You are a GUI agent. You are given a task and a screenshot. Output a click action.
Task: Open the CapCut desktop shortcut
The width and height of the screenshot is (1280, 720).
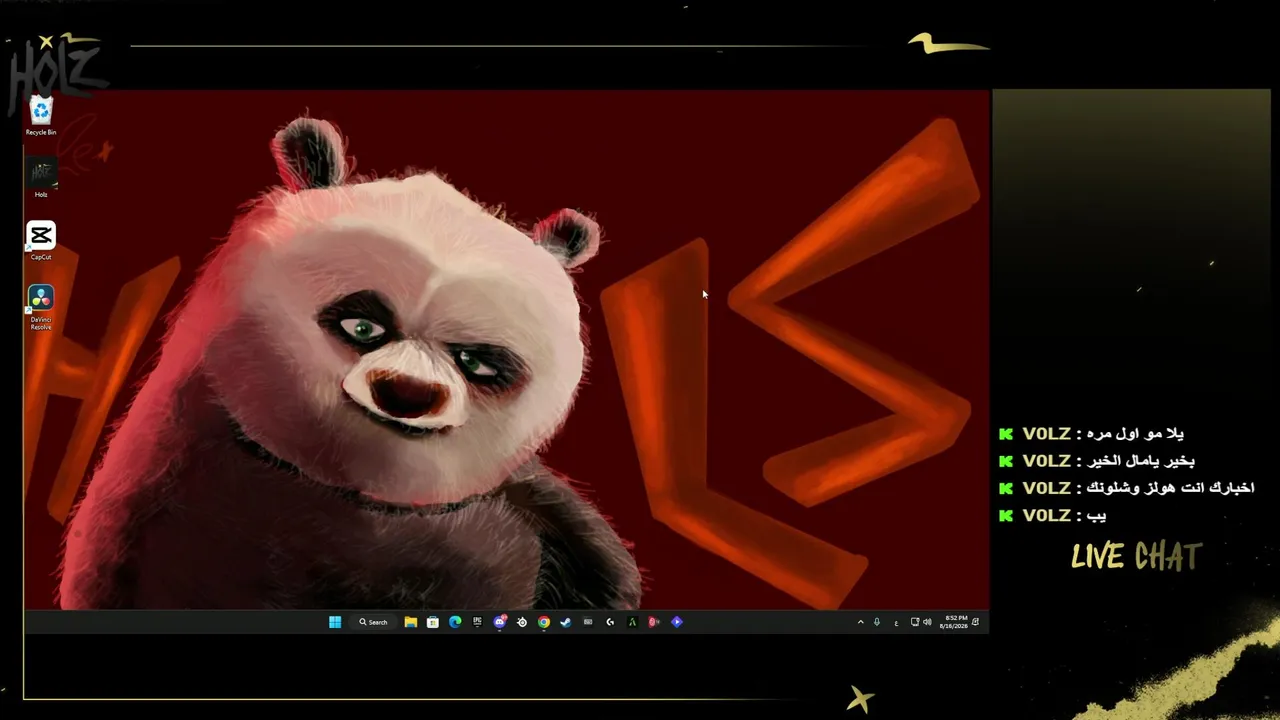pyautogui.click(x=41, y=241)
